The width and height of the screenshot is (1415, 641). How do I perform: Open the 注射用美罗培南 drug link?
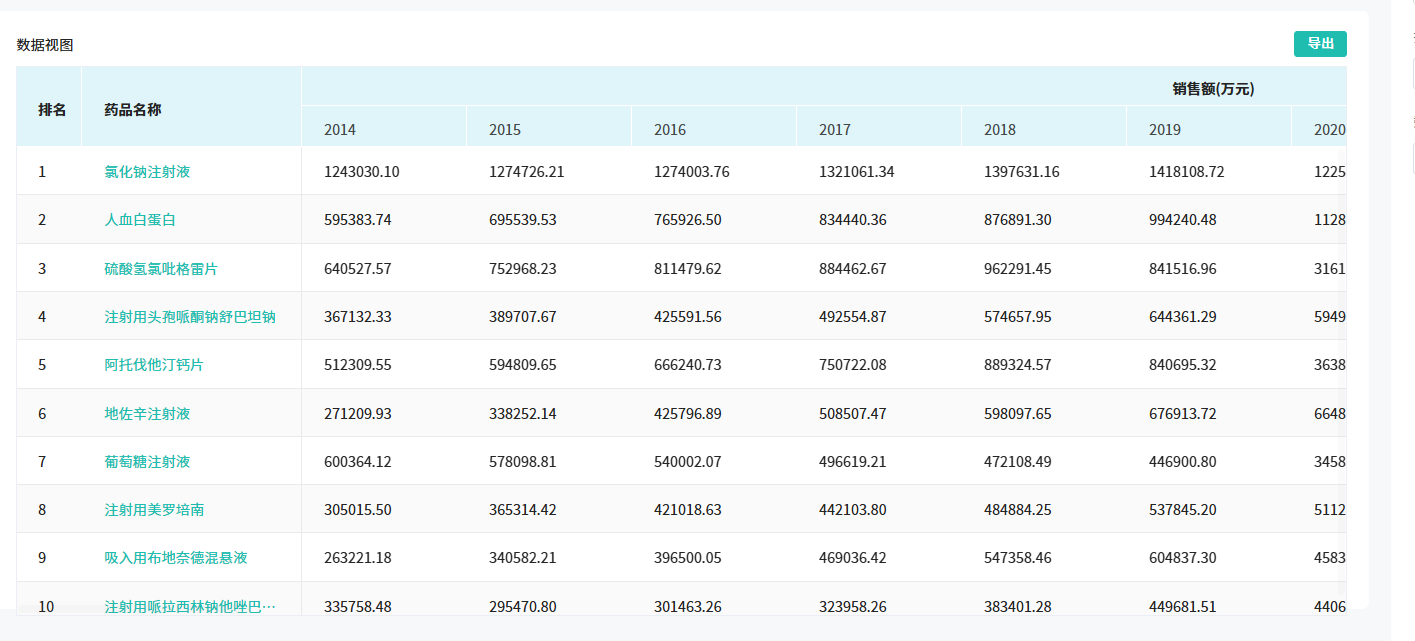pos(154,510)
